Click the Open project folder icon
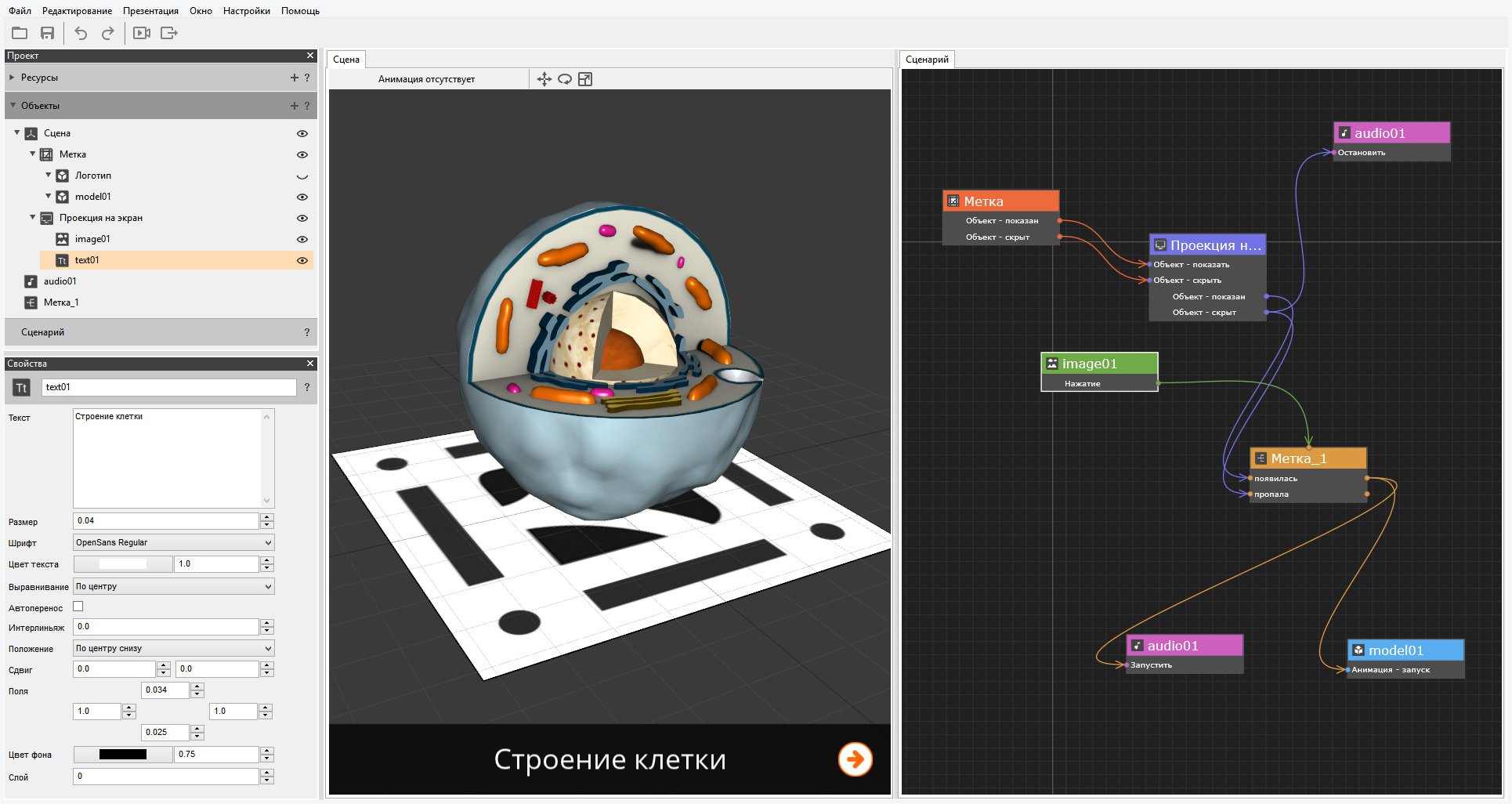The height and width of the screenshot is (804, 1512). [x=19, y=33]
